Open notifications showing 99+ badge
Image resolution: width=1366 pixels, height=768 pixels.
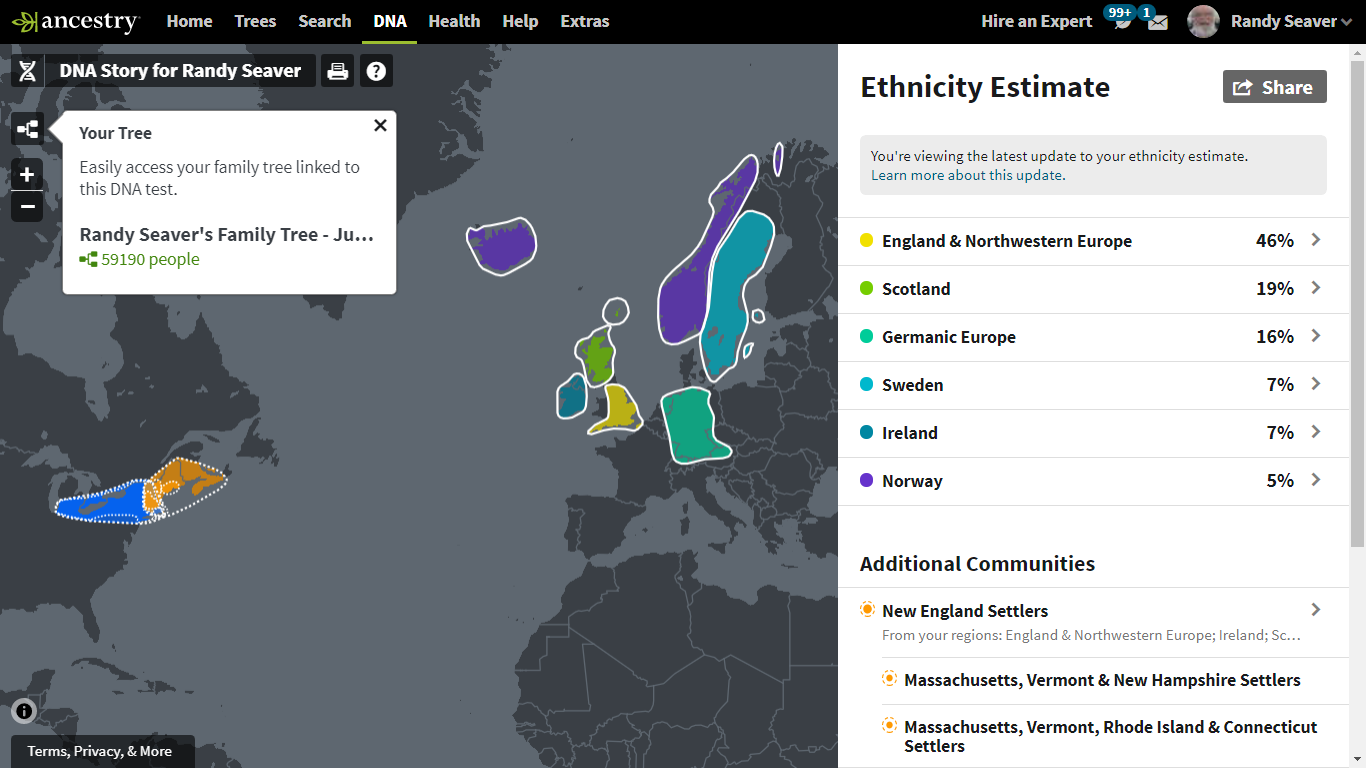[x=1120, y=21]
